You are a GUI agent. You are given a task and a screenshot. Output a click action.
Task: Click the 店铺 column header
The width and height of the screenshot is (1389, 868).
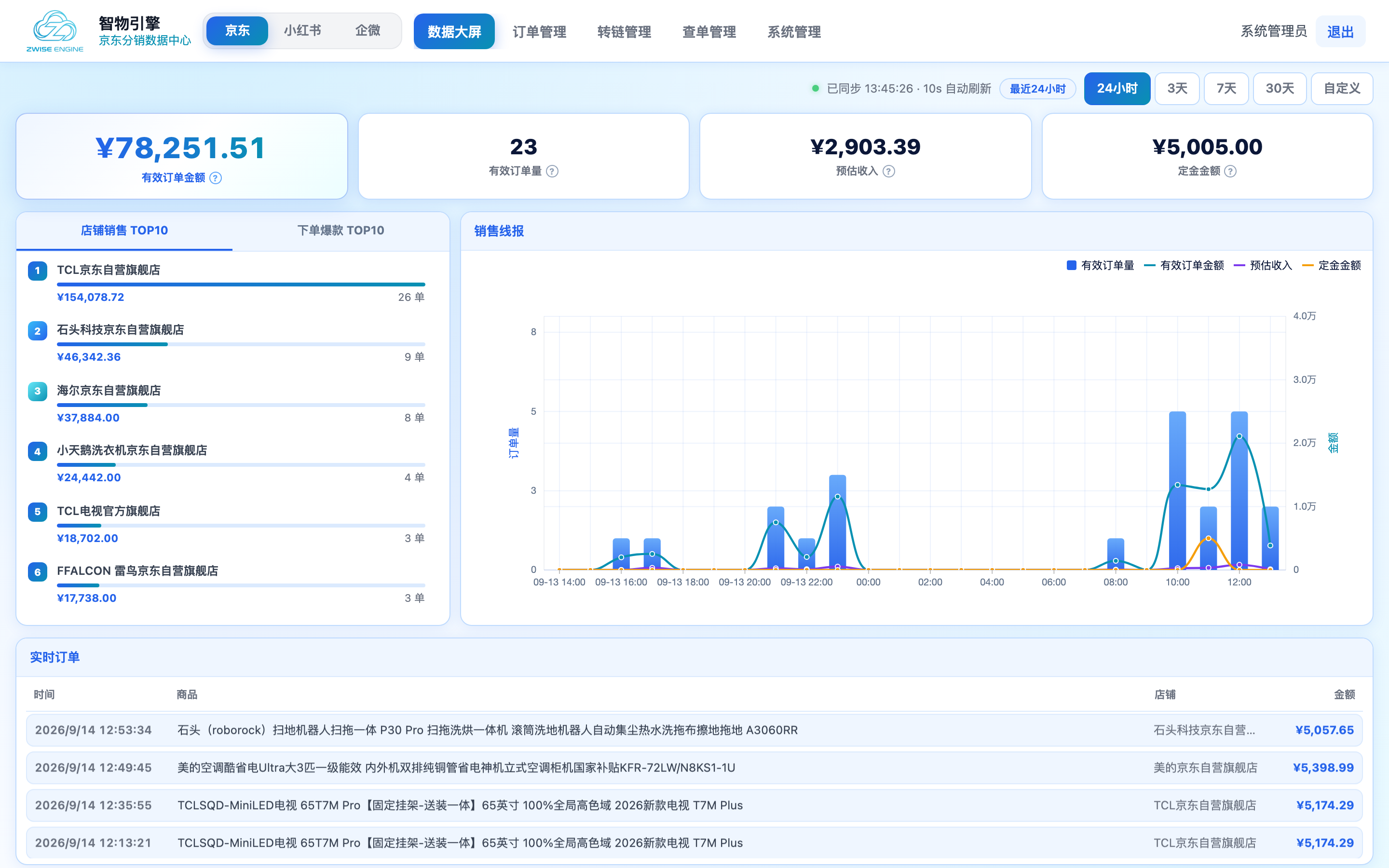click(x=1165, y=694)
